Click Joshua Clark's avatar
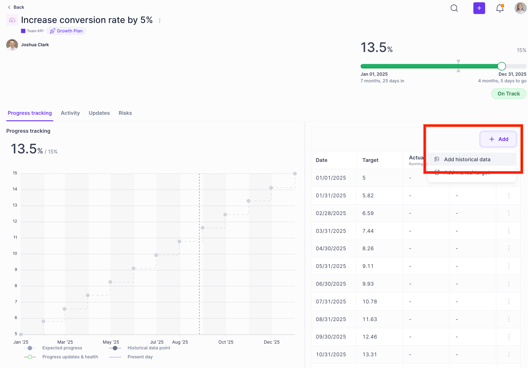 tap(12, 45)
